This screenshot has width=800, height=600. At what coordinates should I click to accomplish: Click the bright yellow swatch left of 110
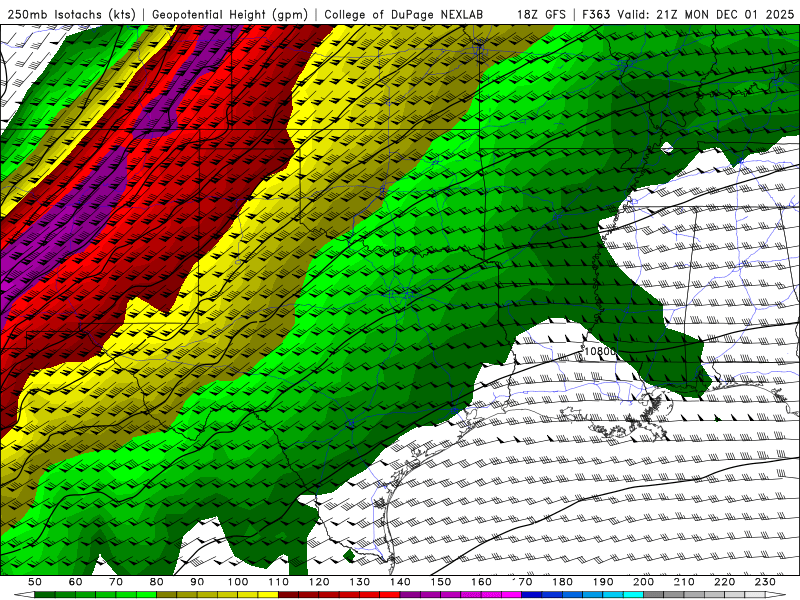tap(268, 595)
